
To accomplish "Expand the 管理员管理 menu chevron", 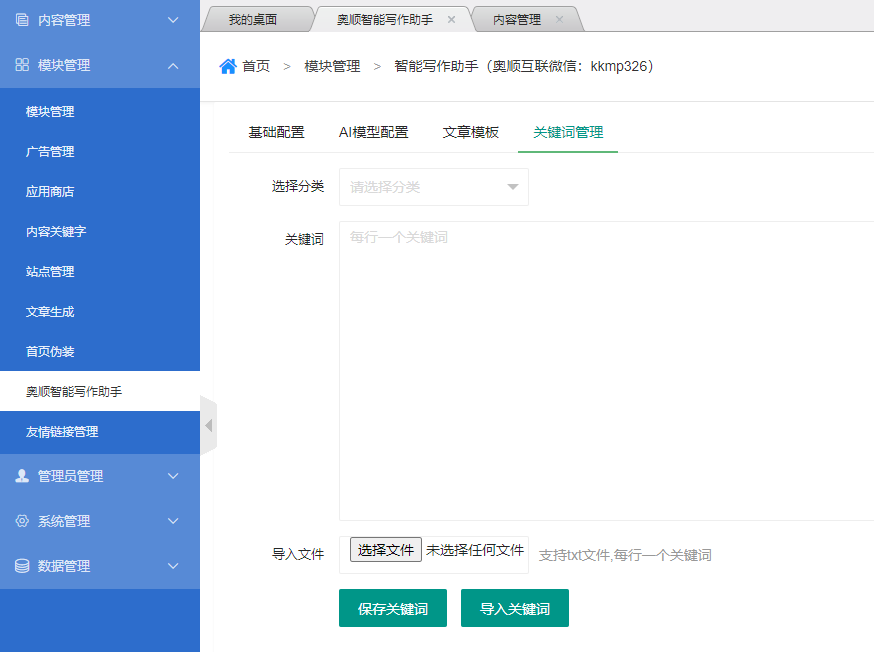I will (173, 476).
